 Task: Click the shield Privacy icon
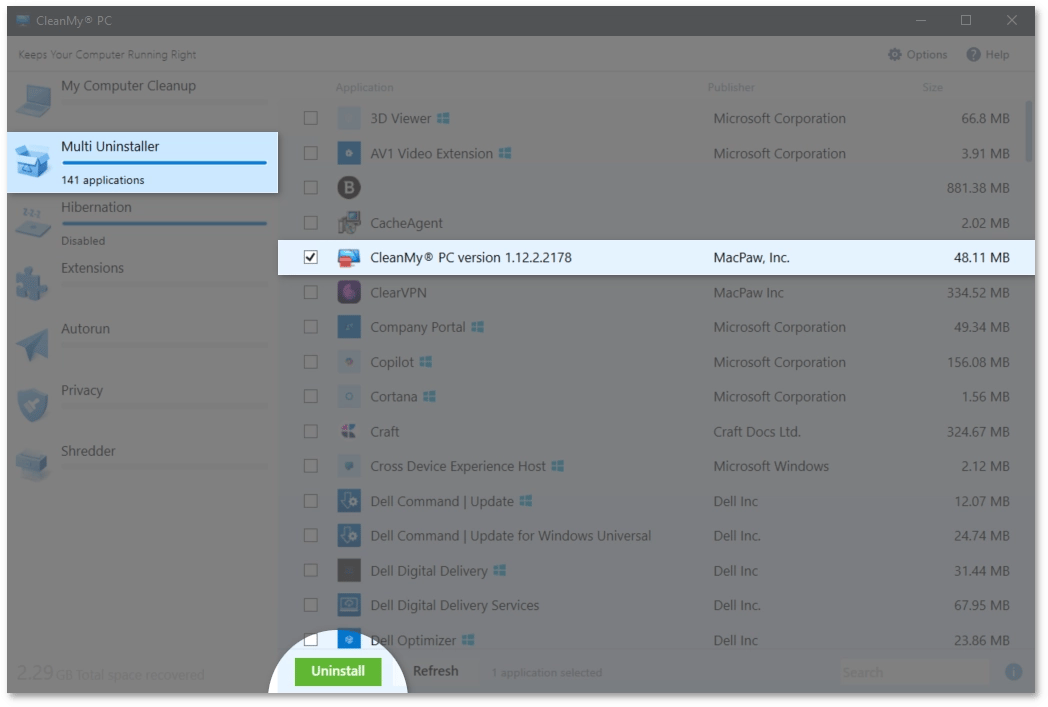coord(33,405)
